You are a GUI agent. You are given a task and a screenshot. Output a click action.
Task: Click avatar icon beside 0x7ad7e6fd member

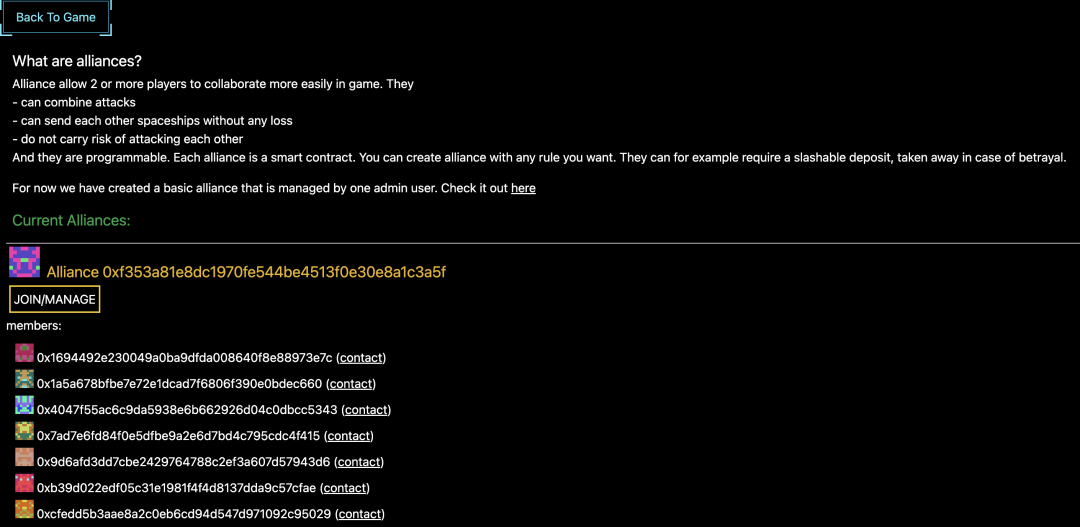(x=25, y=432)
